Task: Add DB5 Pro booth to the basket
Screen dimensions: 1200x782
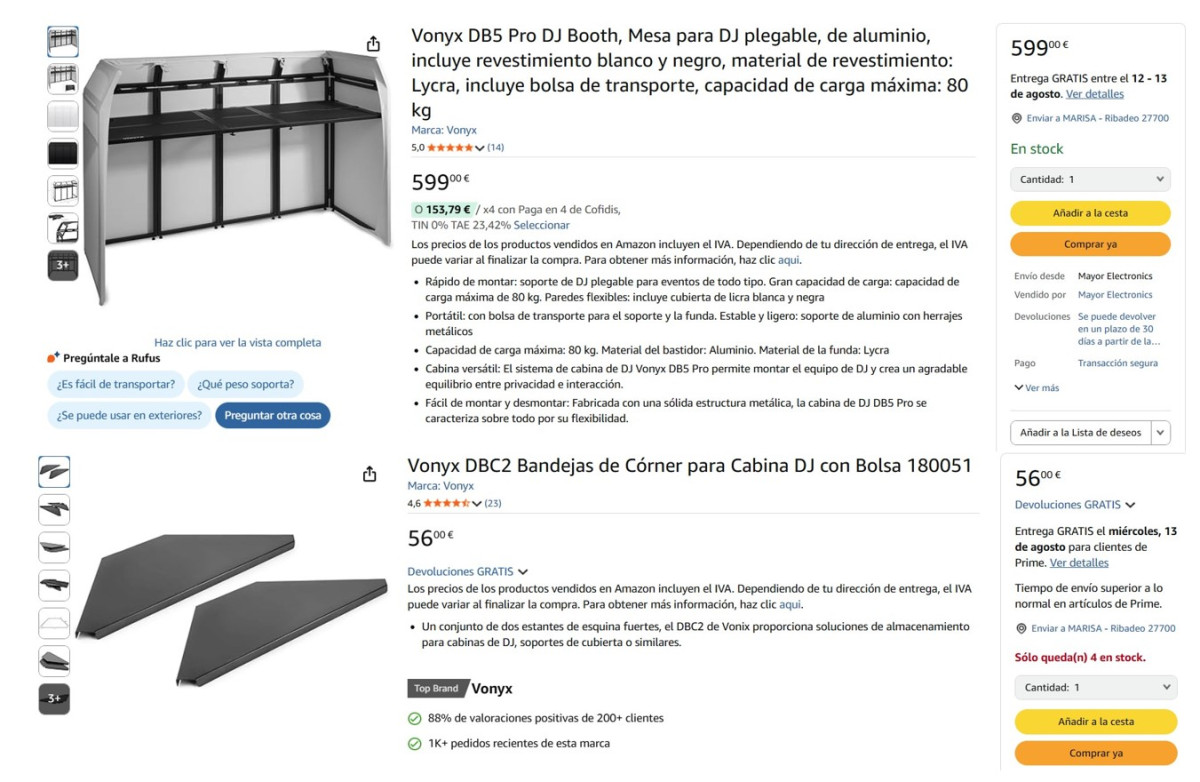Action: (x=1090, y=213)
